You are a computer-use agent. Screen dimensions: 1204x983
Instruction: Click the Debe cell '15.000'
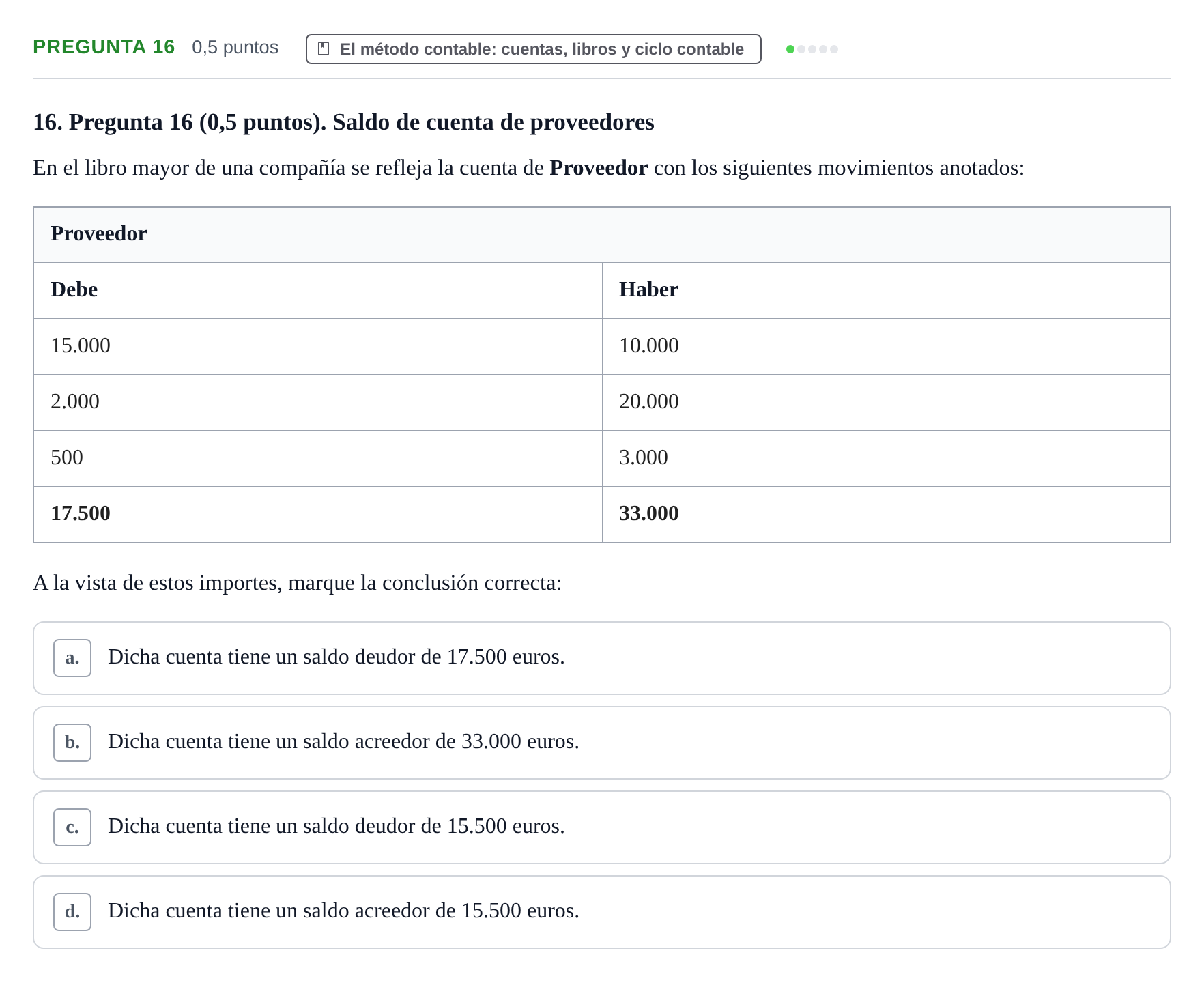tap(318, 347)
